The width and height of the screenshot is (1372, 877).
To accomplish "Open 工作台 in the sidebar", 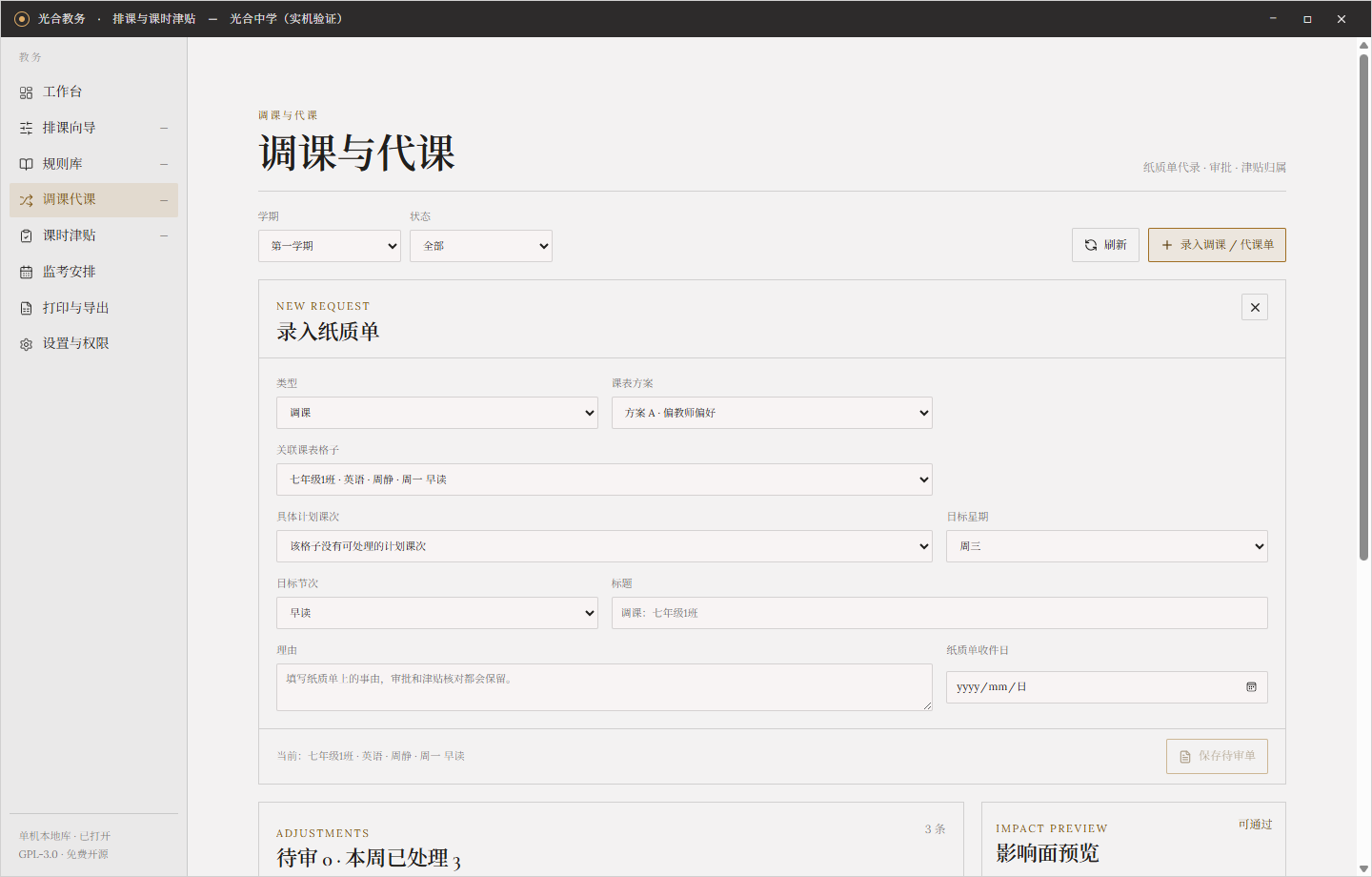I will [x=93, y=92].
